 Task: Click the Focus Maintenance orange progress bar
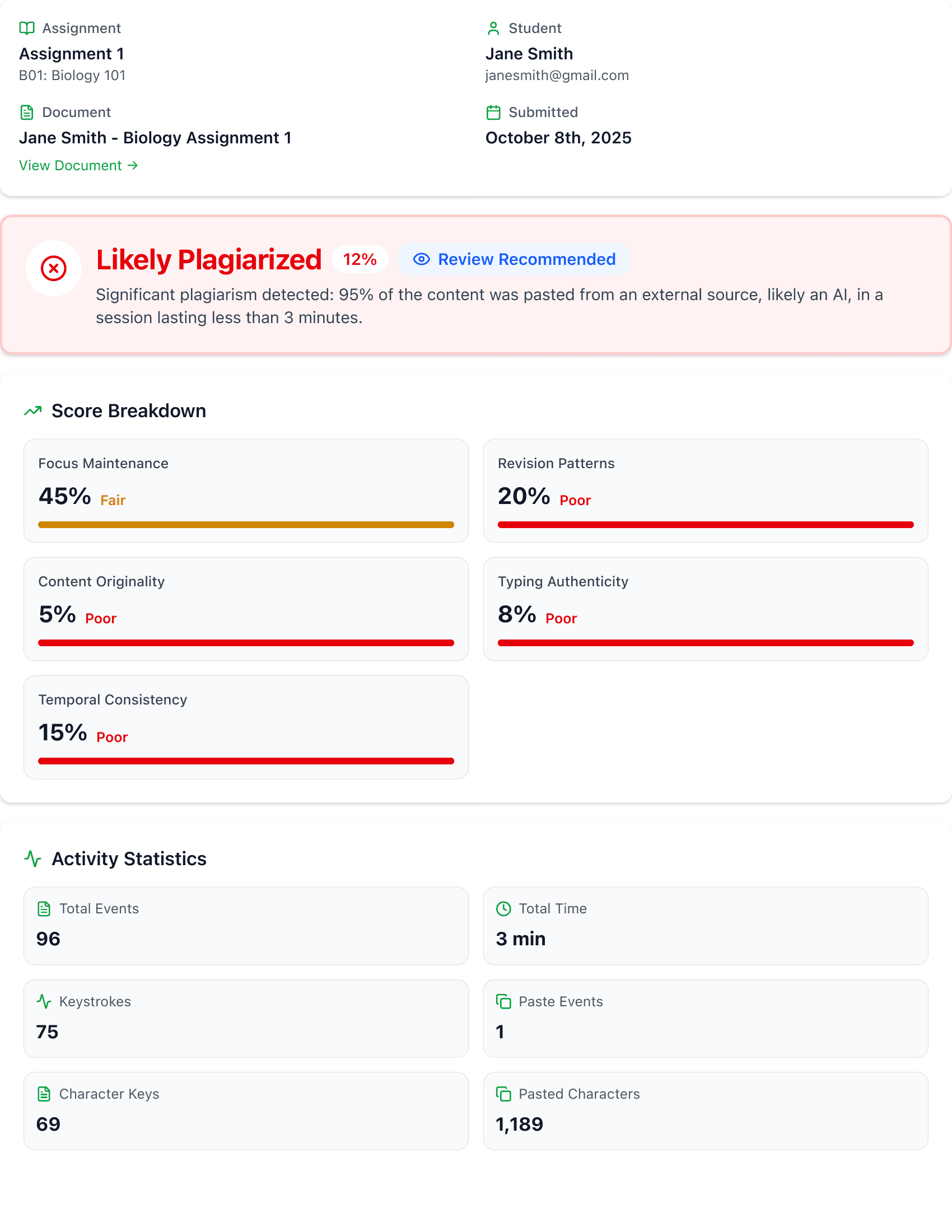(246, 525)
